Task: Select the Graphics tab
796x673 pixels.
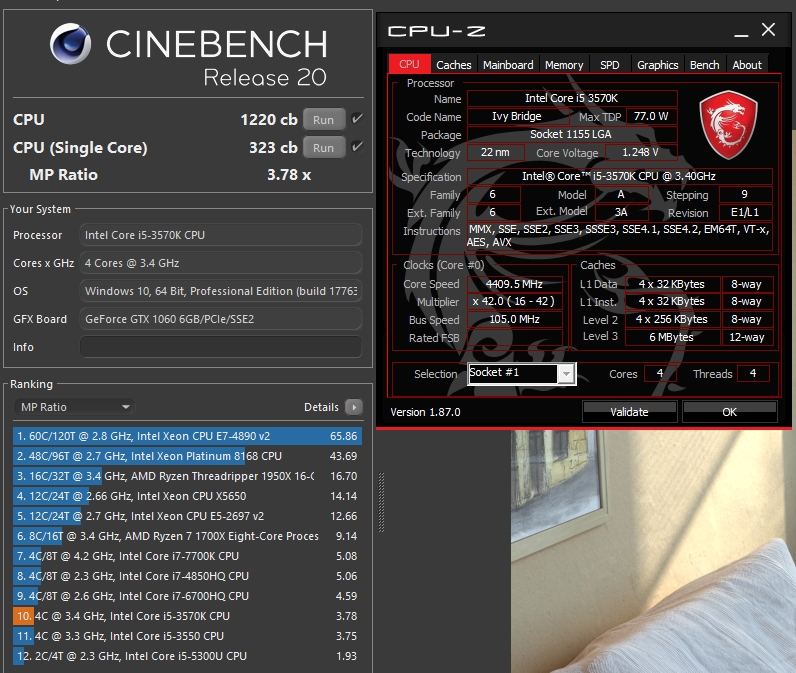Action: [657, 65]
